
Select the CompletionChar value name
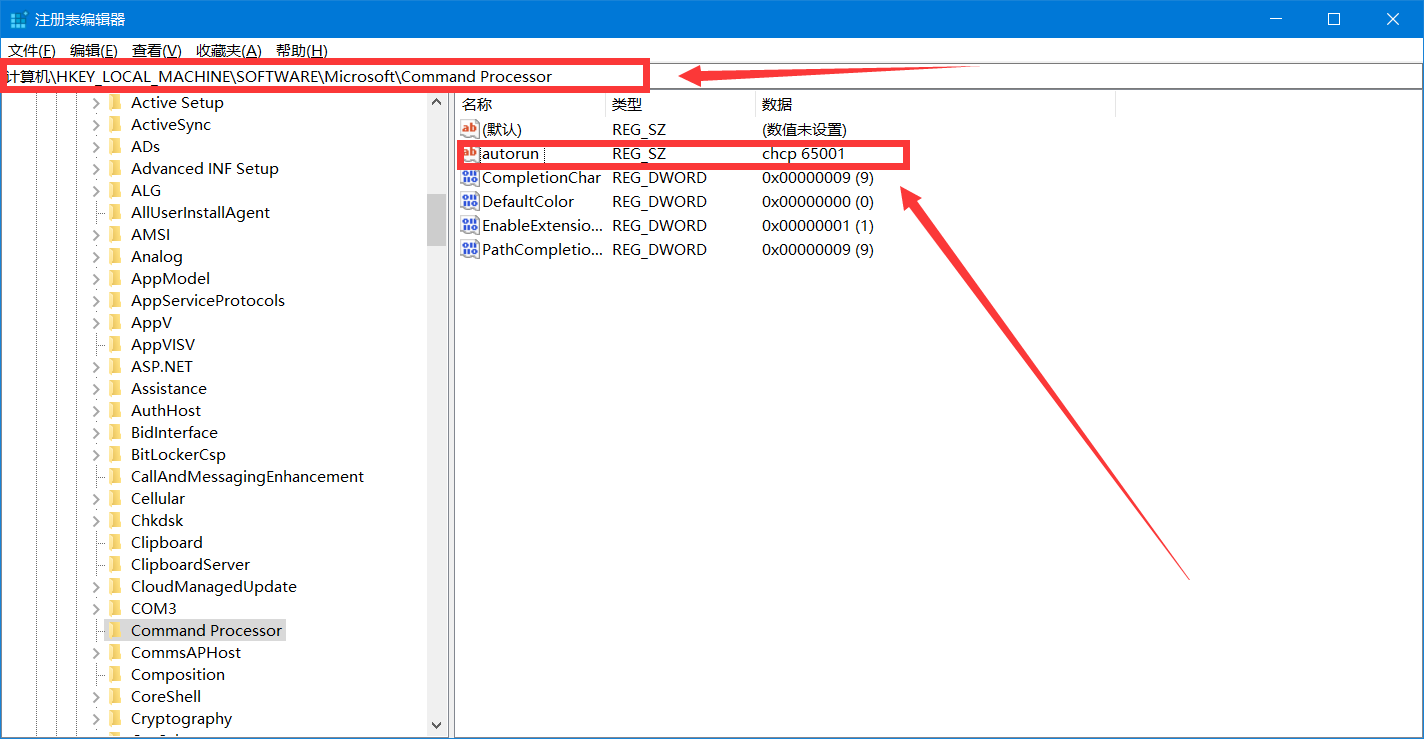[541, 177]
